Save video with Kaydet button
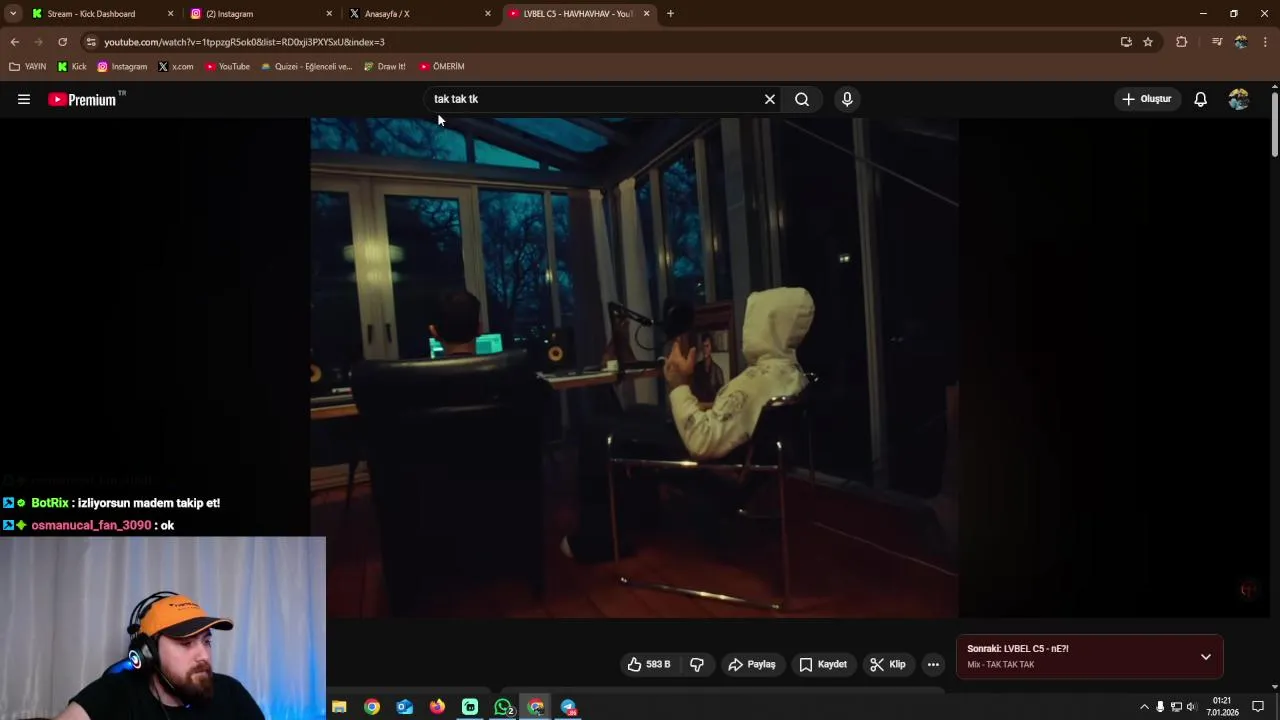The height and width of the screenshot is (720, 1280). coord(823,664)
